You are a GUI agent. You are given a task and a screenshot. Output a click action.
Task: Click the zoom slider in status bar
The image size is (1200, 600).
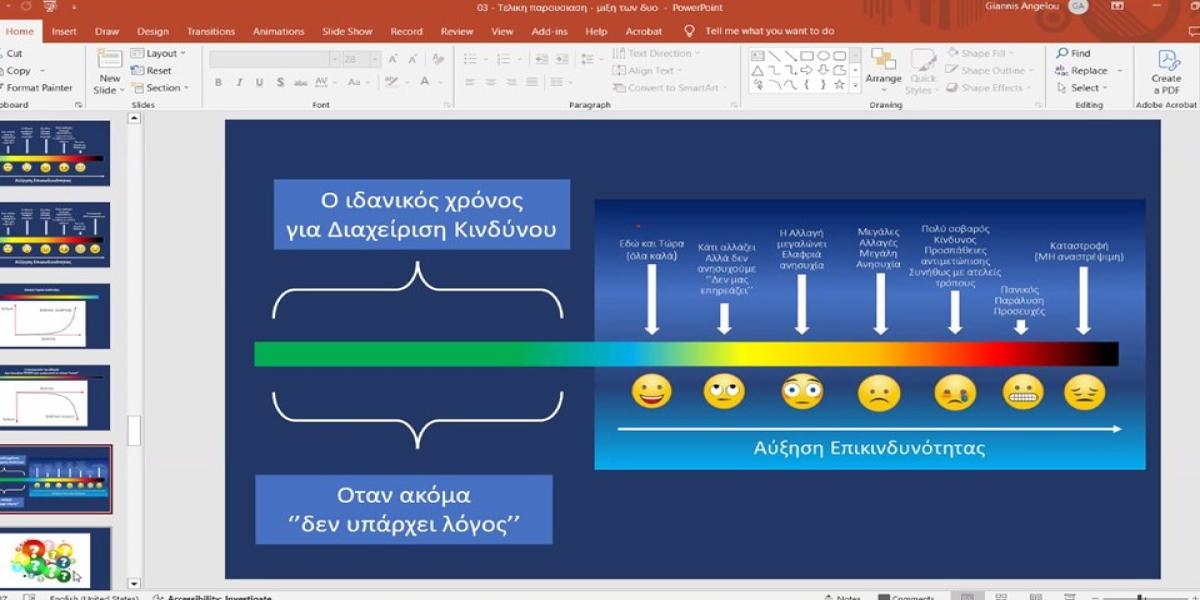[x=1140, y=597]
